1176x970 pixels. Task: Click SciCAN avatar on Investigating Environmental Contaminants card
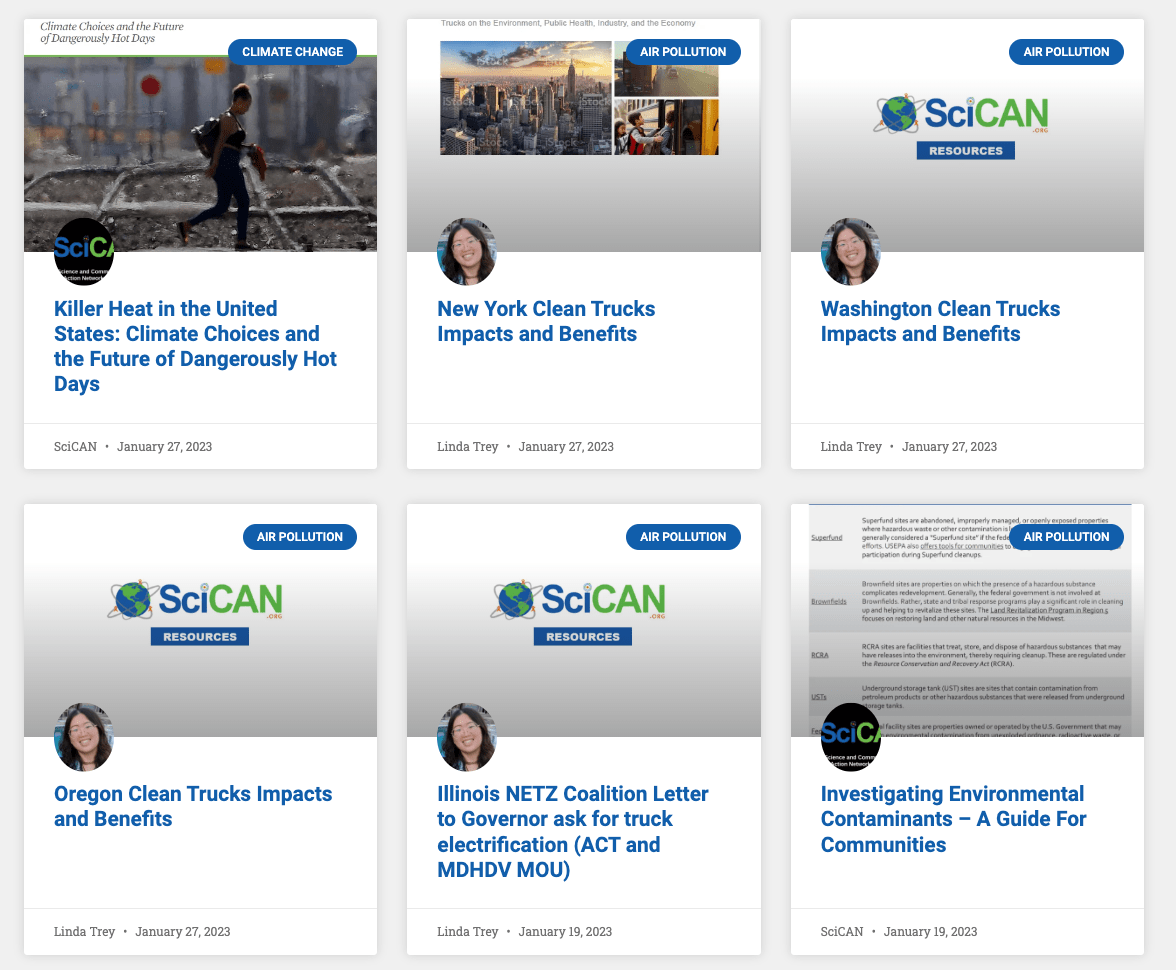point(851,737)
